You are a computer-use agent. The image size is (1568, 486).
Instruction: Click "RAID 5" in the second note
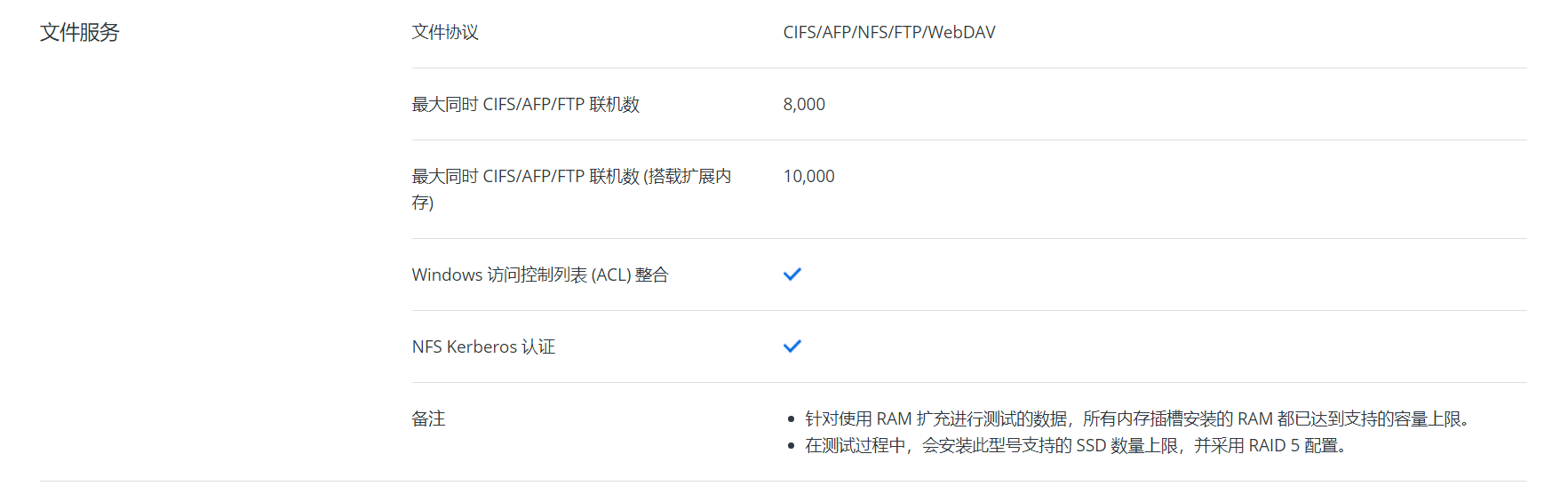point(1274,446)
